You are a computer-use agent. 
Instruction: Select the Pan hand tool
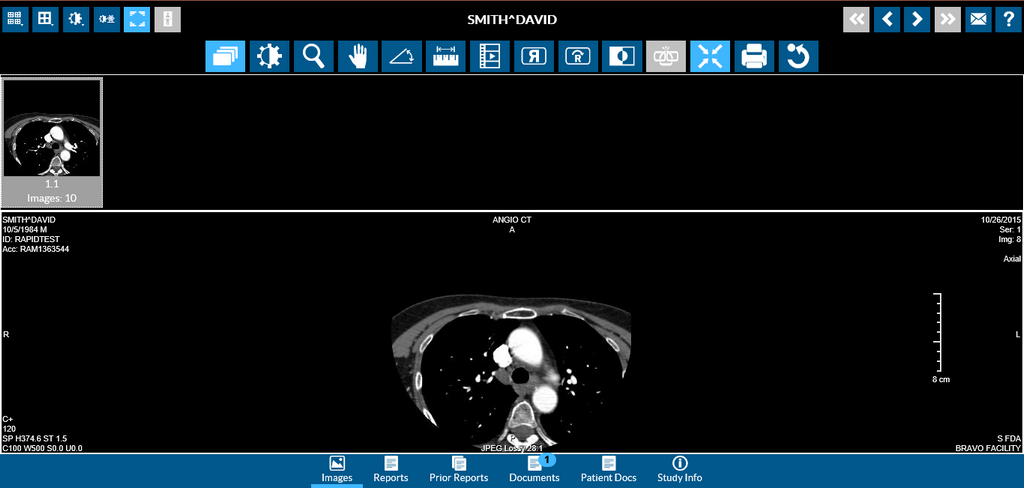pos(357,57)
